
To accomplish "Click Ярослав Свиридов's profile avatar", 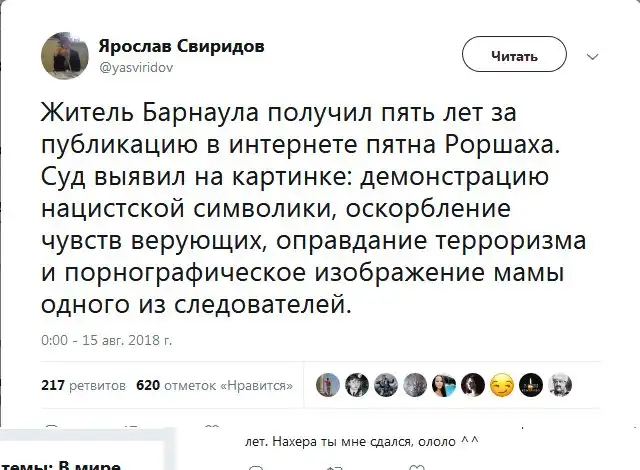I will tap(65, 55).
